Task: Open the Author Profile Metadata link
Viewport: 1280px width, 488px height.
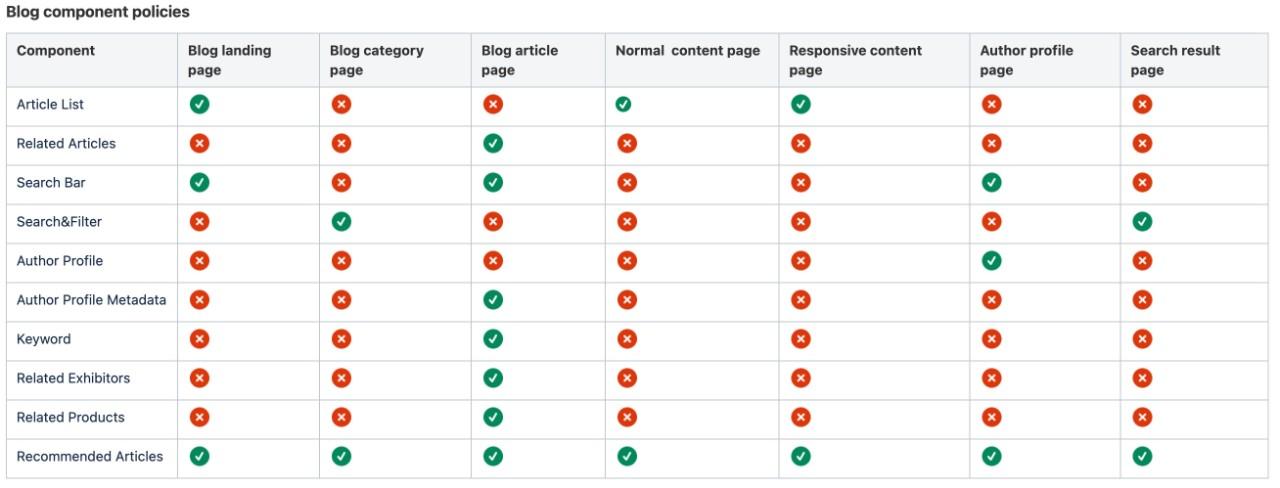Action: point(91,300)
